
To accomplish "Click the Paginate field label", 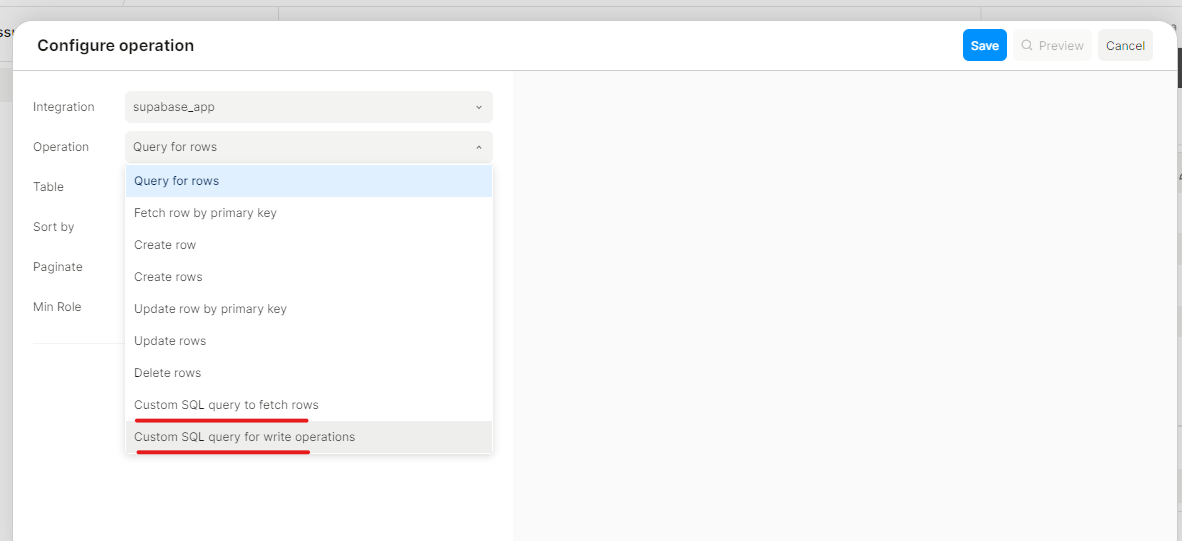I will pos(58,267).
